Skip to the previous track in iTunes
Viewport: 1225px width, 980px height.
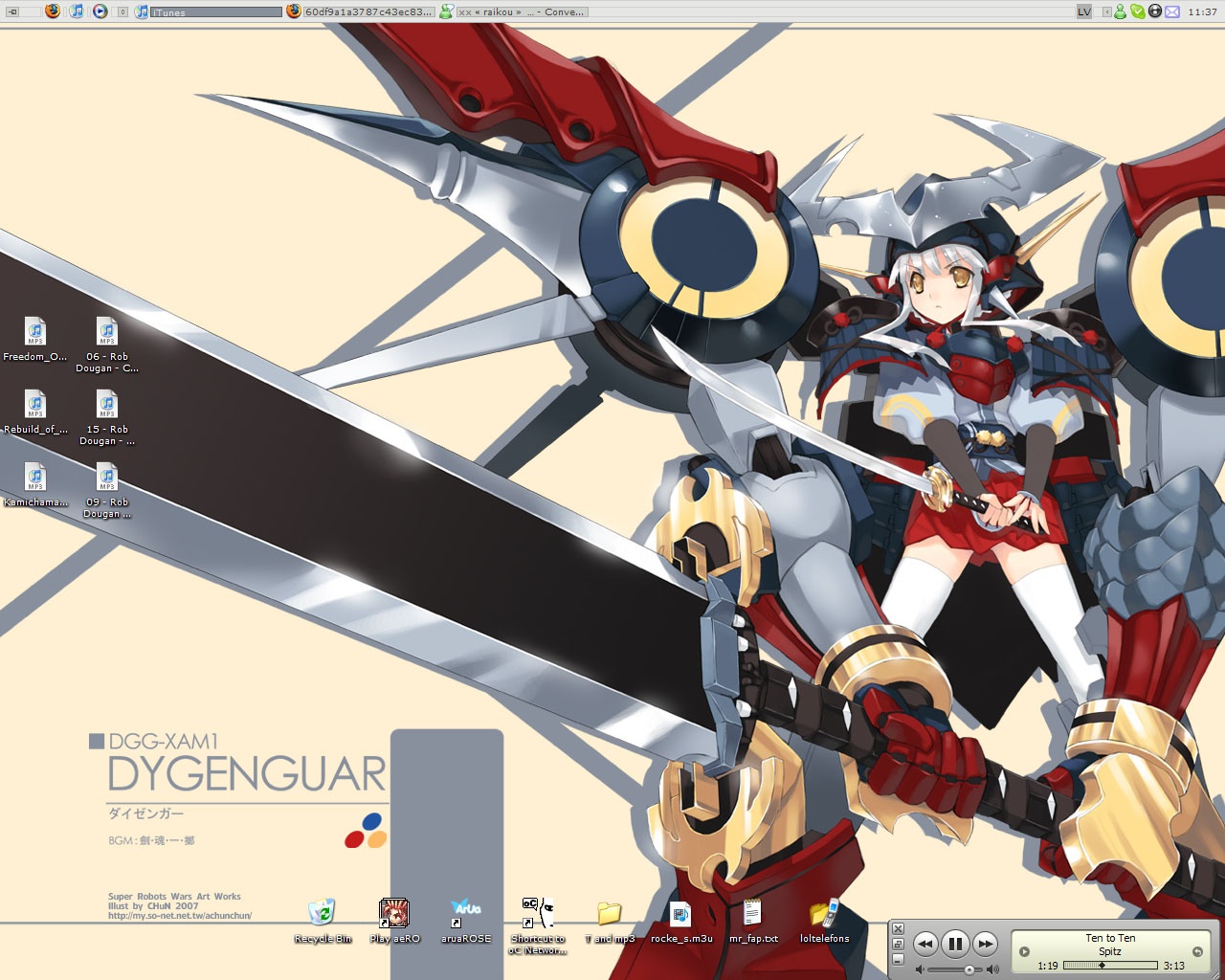[925, 945]
